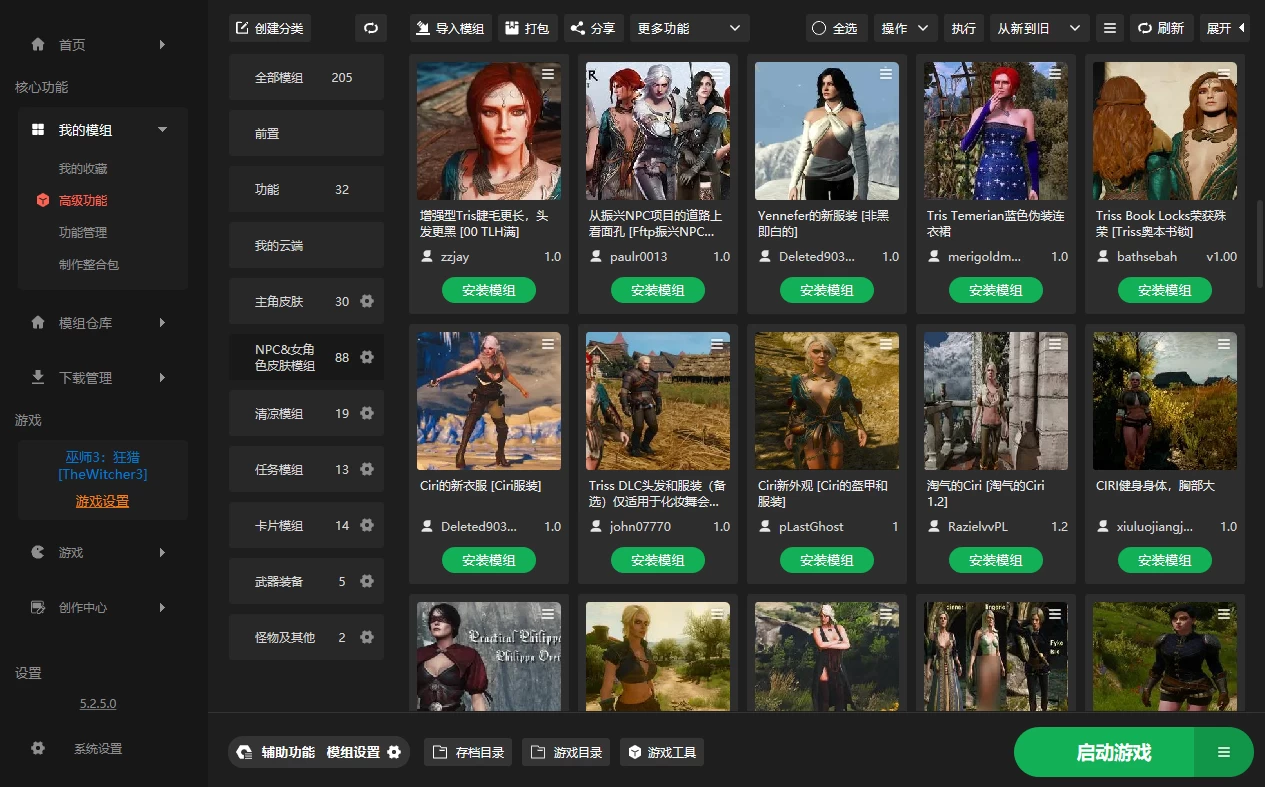Open the 从新到旧 sort dropdown
The height and width of the screenshot is (787, 1265).
(x=1034, y=28)
